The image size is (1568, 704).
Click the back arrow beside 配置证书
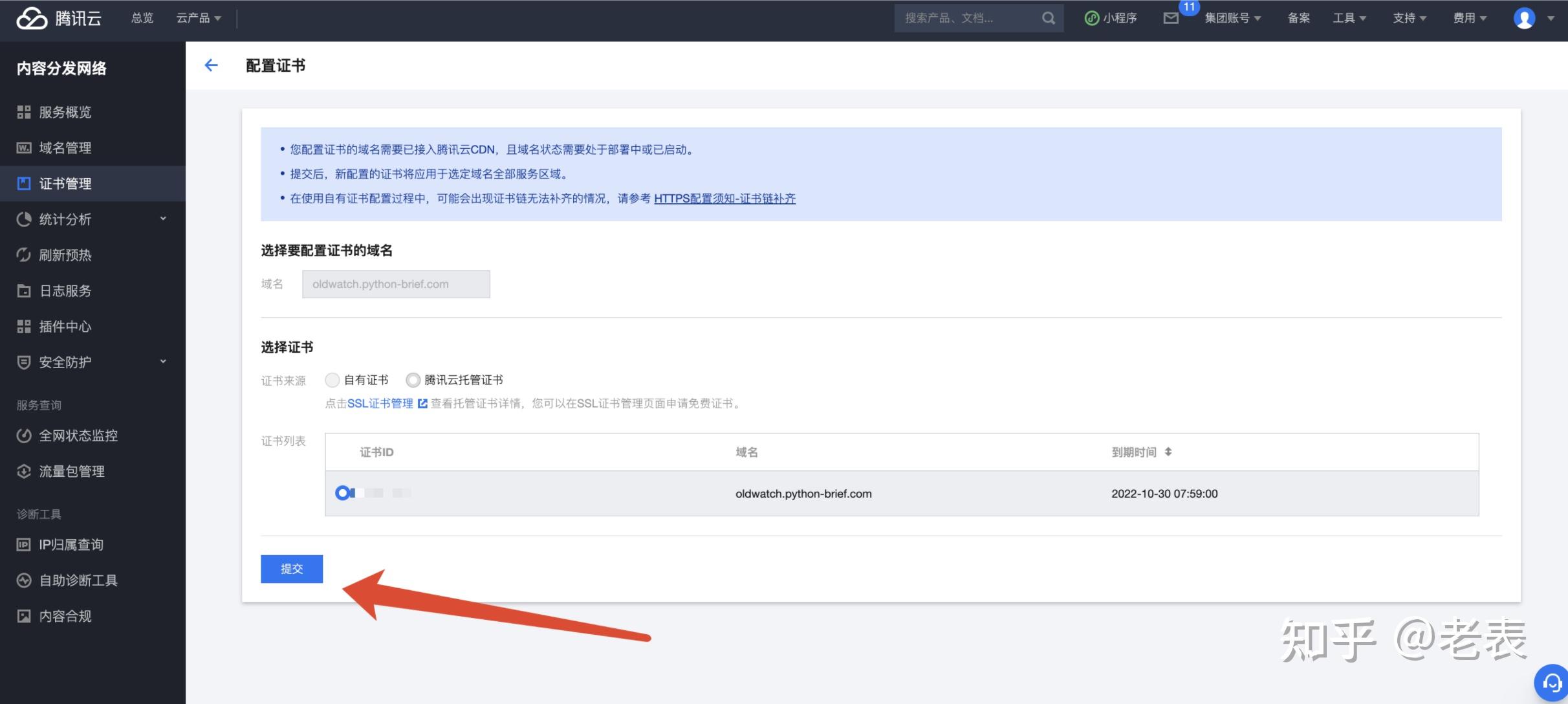coord(211,65)
